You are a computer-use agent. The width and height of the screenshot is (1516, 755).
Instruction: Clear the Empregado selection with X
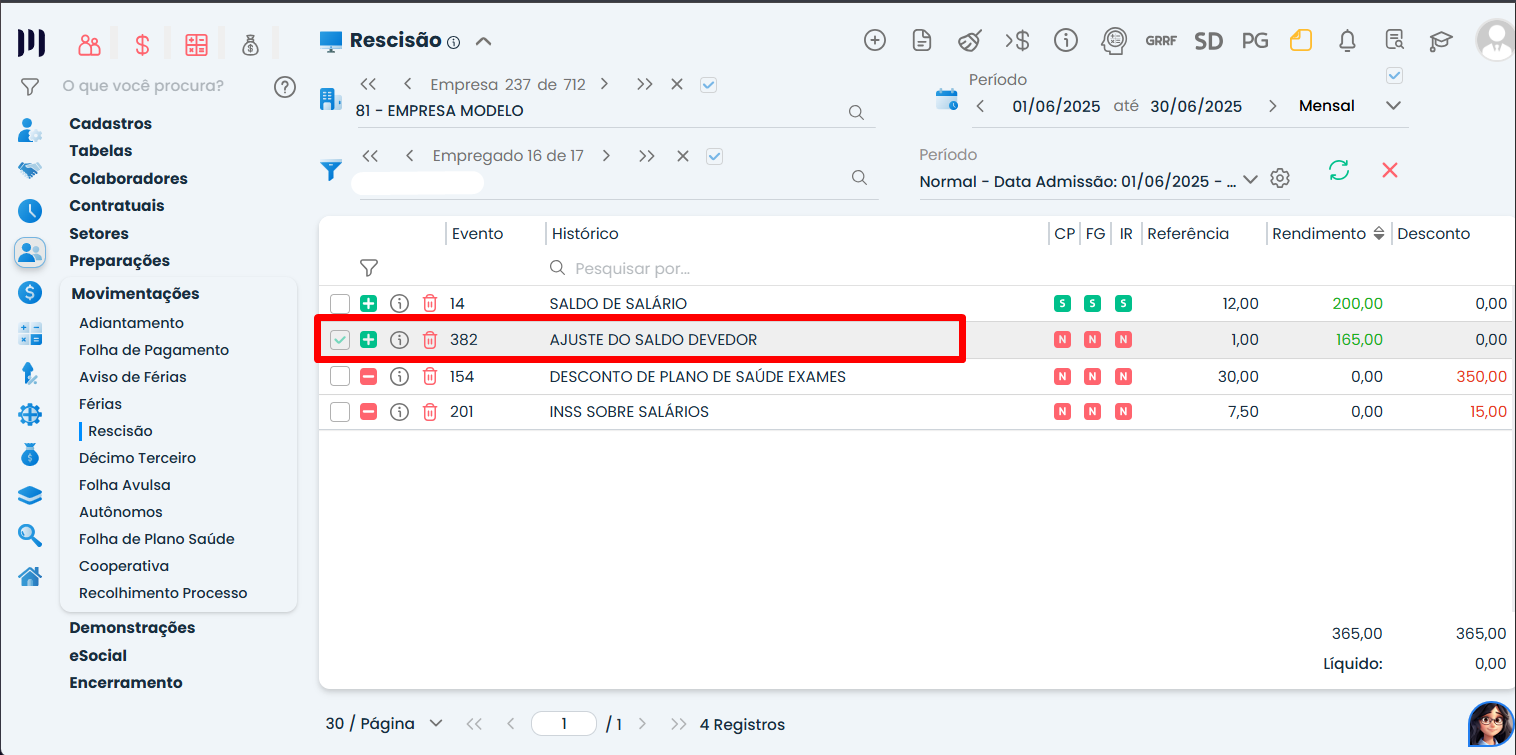point(683,156)
